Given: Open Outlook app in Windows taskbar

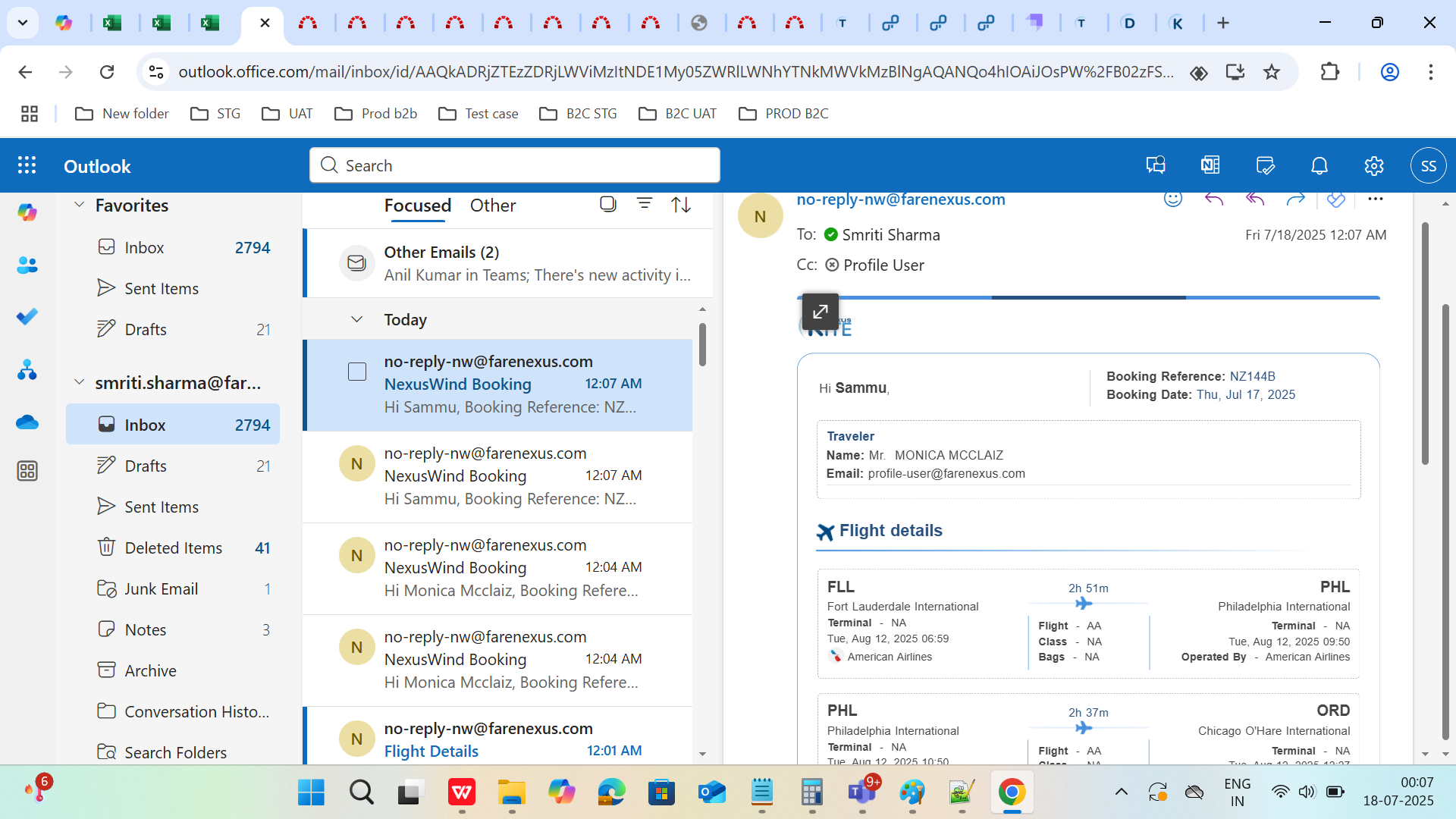Looking at the screenshot, I should pyautogui.click(x=712, y=792).
